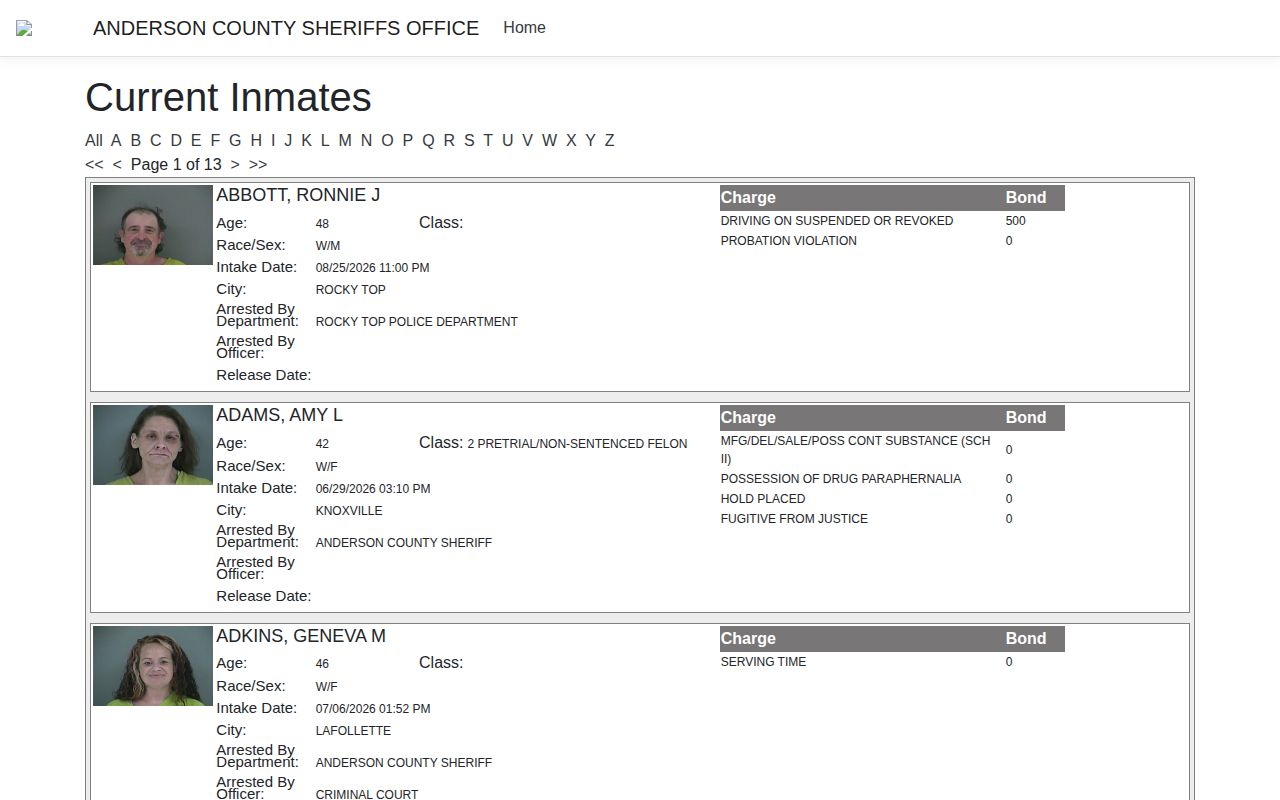
Task: Filter inmates by letter C
Action: pos(156,140)
